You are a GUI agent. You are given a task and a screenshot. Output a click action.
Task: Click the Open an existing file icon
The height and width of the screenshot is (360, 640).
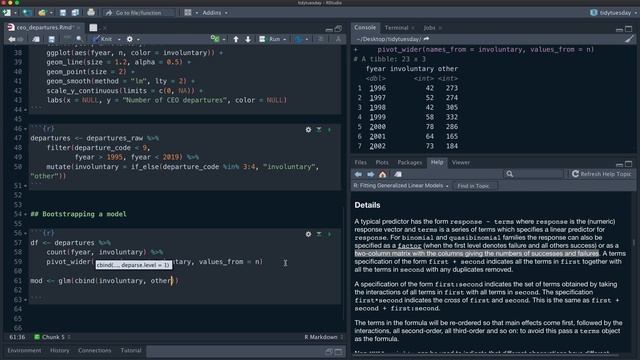(x=42, y=13)
